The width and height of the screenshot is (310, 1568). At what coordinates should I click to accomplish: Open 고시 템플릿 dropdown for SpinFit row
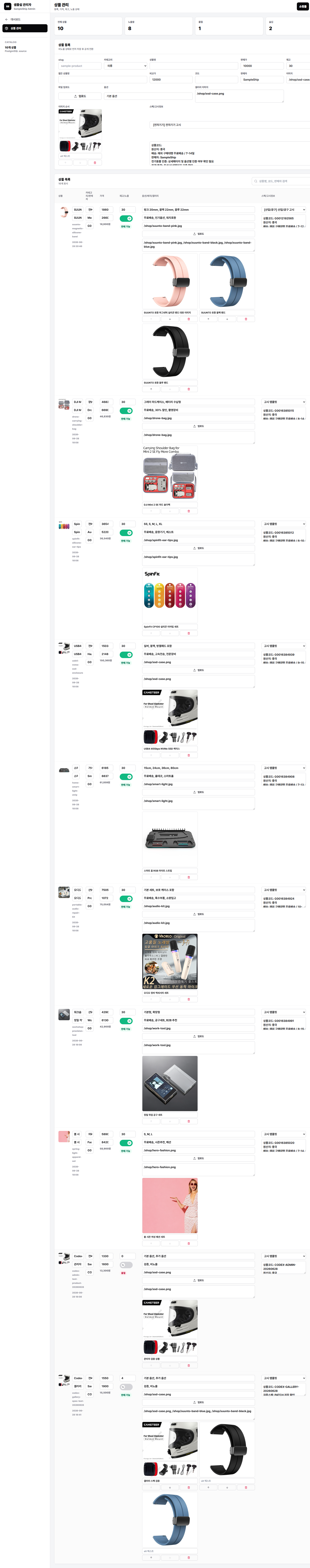point(284,524)
